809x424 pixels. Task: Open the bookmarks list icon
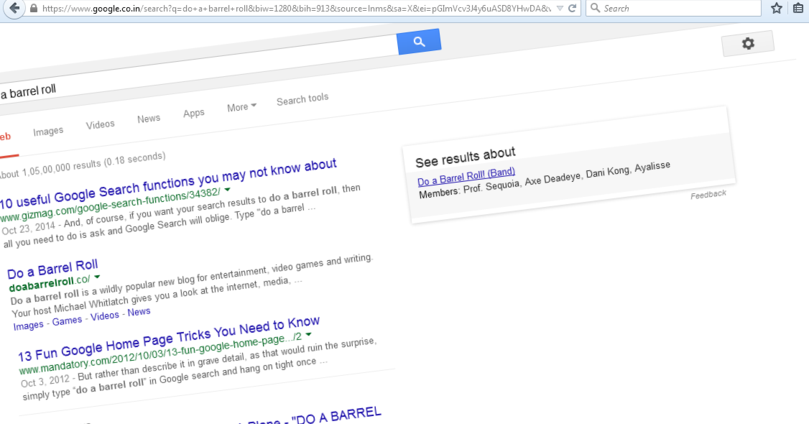tap(798, 8)
